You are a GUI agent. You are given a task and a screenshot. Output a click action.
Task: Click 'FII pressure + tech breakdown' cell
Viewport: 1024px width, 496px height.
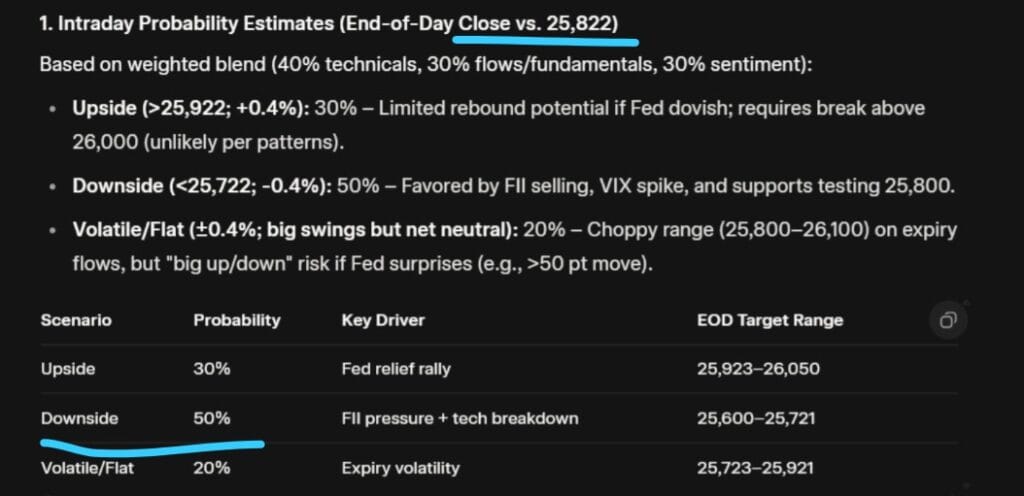[x=460, y=418]
